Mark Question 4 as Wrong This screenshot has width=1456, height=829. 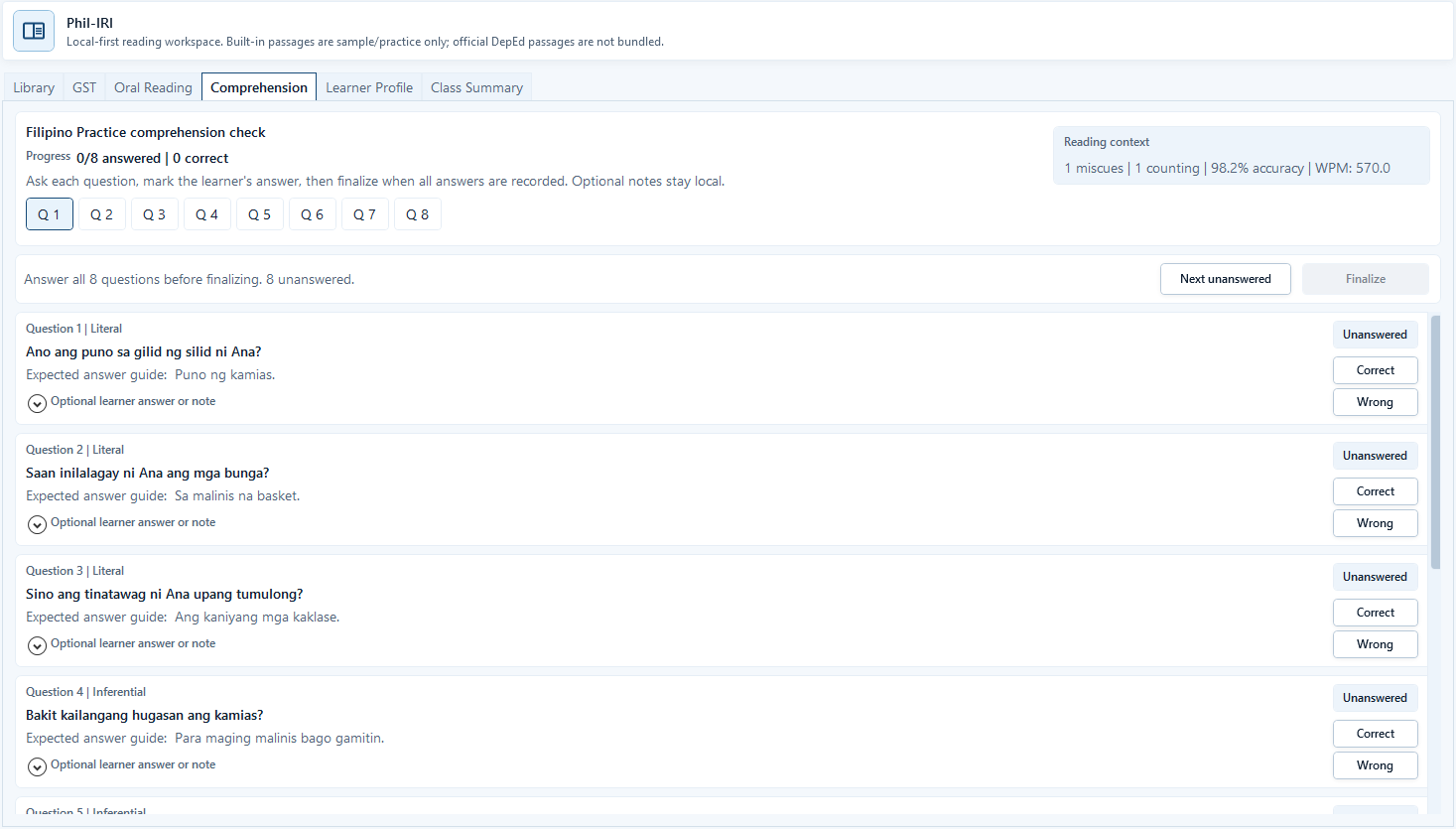click(x=1376, y=765)
